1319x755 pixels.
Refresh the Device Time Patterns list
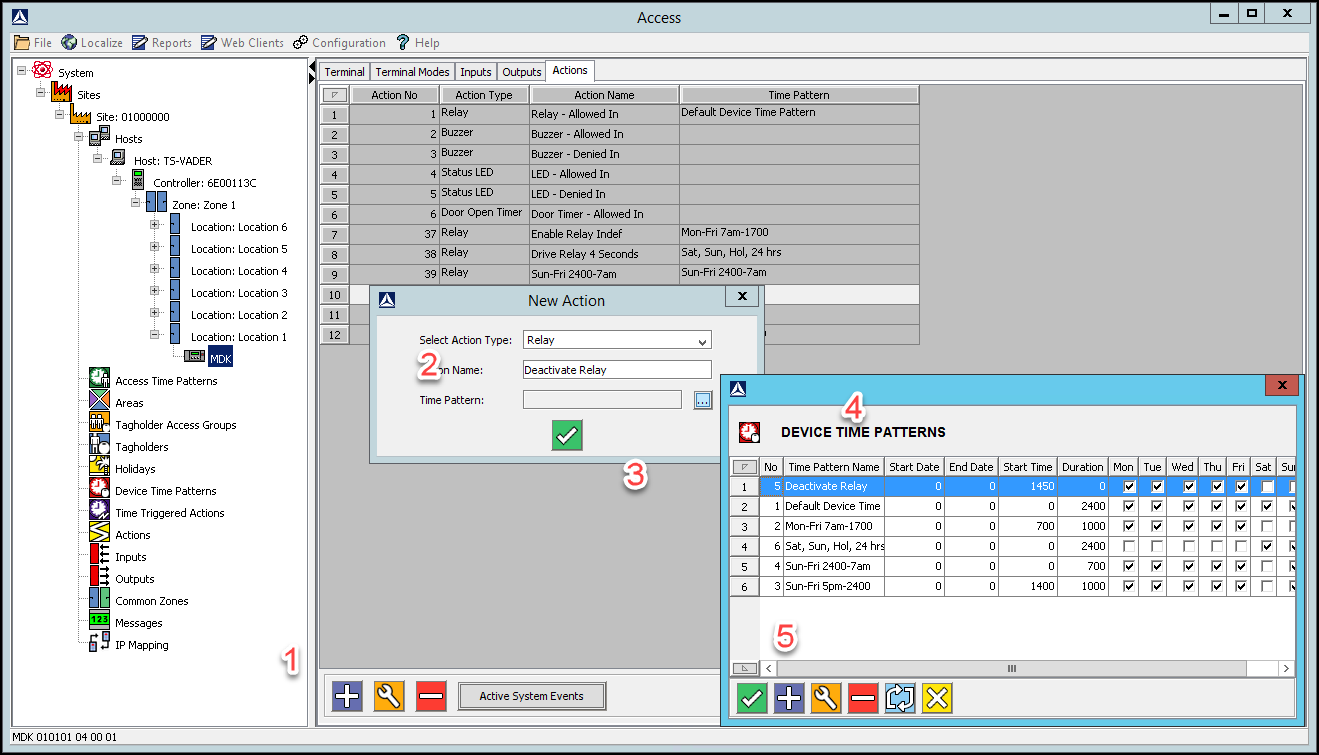[x=900, y=698]
